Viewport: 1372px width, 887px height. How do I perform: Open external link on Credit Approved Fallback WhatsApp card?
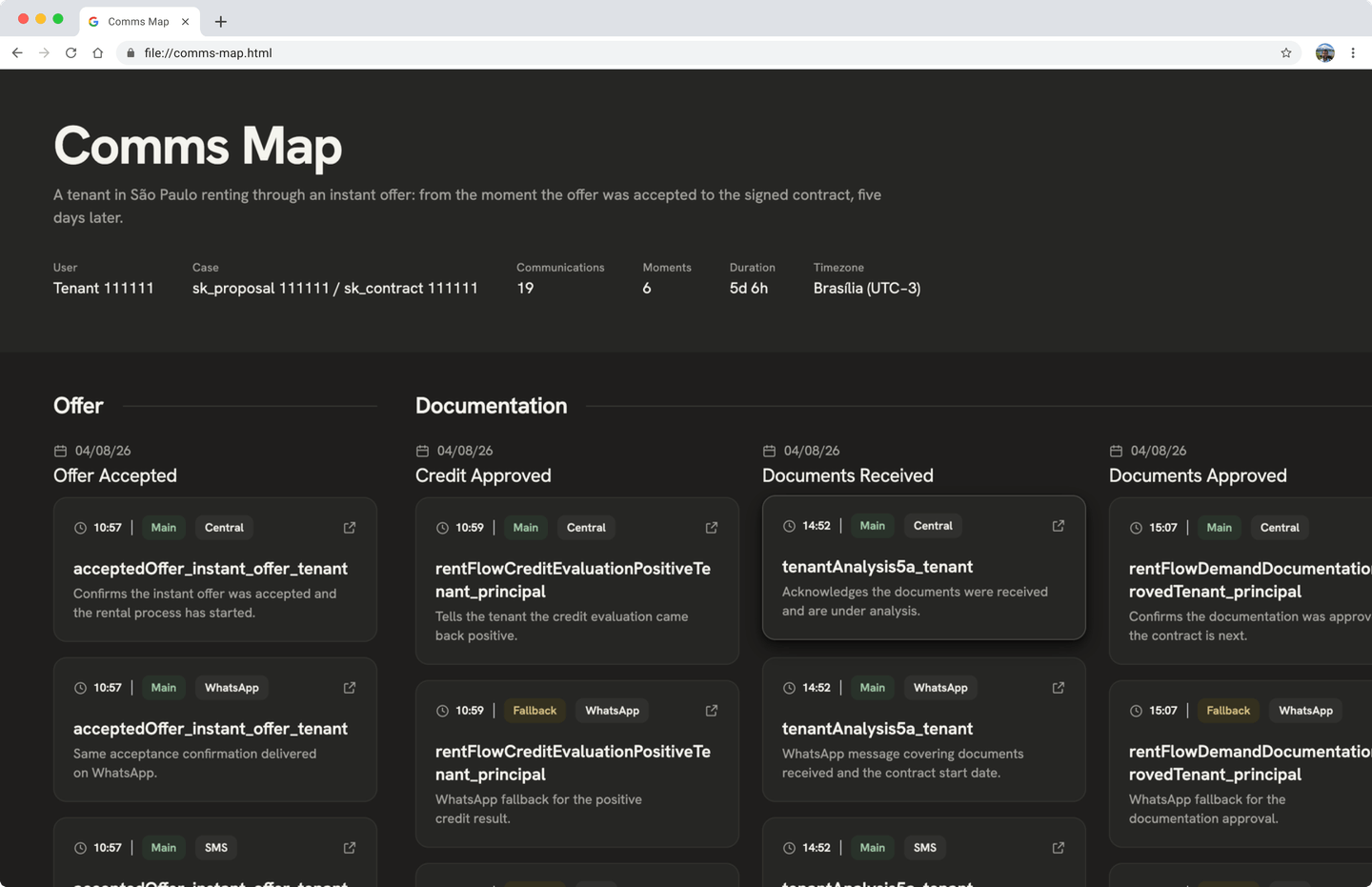point(712,711)
